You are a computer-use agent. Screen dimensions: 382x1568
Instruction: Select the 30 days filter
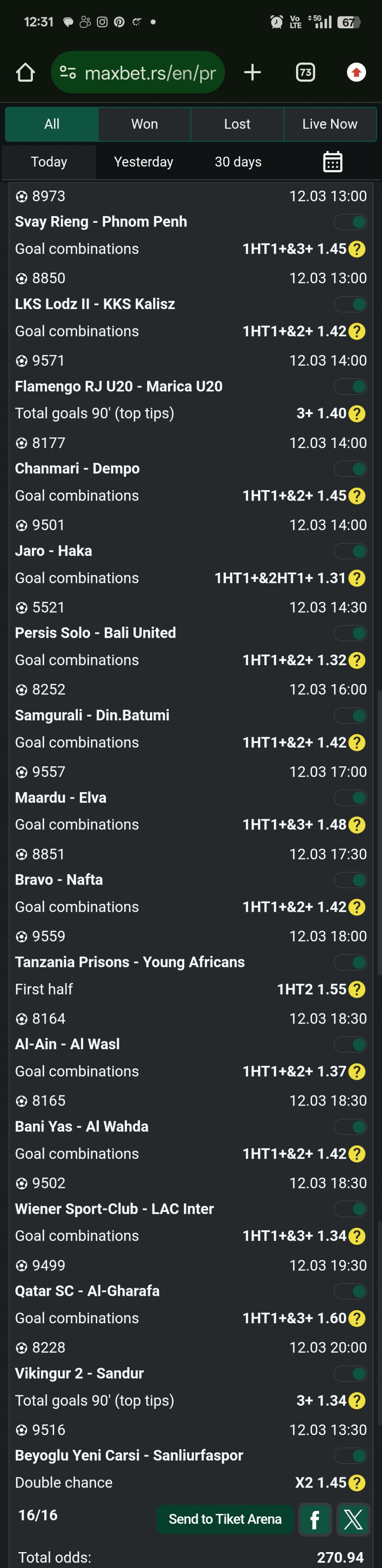(238, 162)
